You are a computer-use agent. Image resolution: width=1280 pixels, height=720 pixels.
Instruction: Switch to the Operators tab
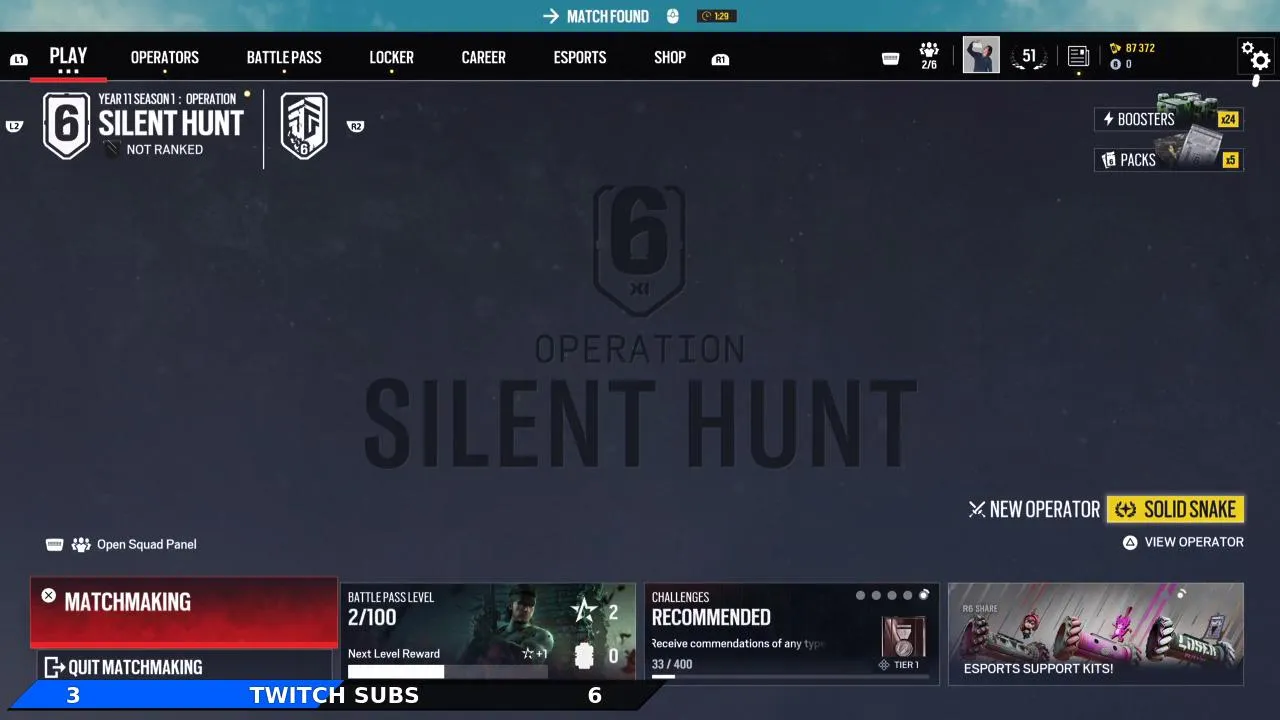pos(165,58)
